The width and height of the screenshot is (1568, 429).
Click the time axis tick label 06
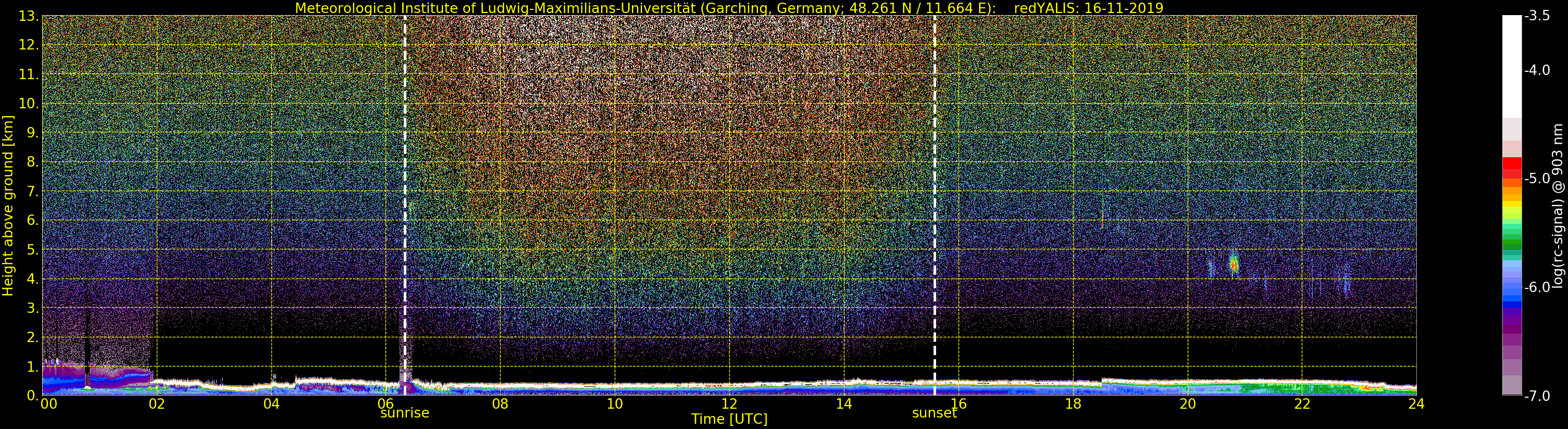click(386, 404)
